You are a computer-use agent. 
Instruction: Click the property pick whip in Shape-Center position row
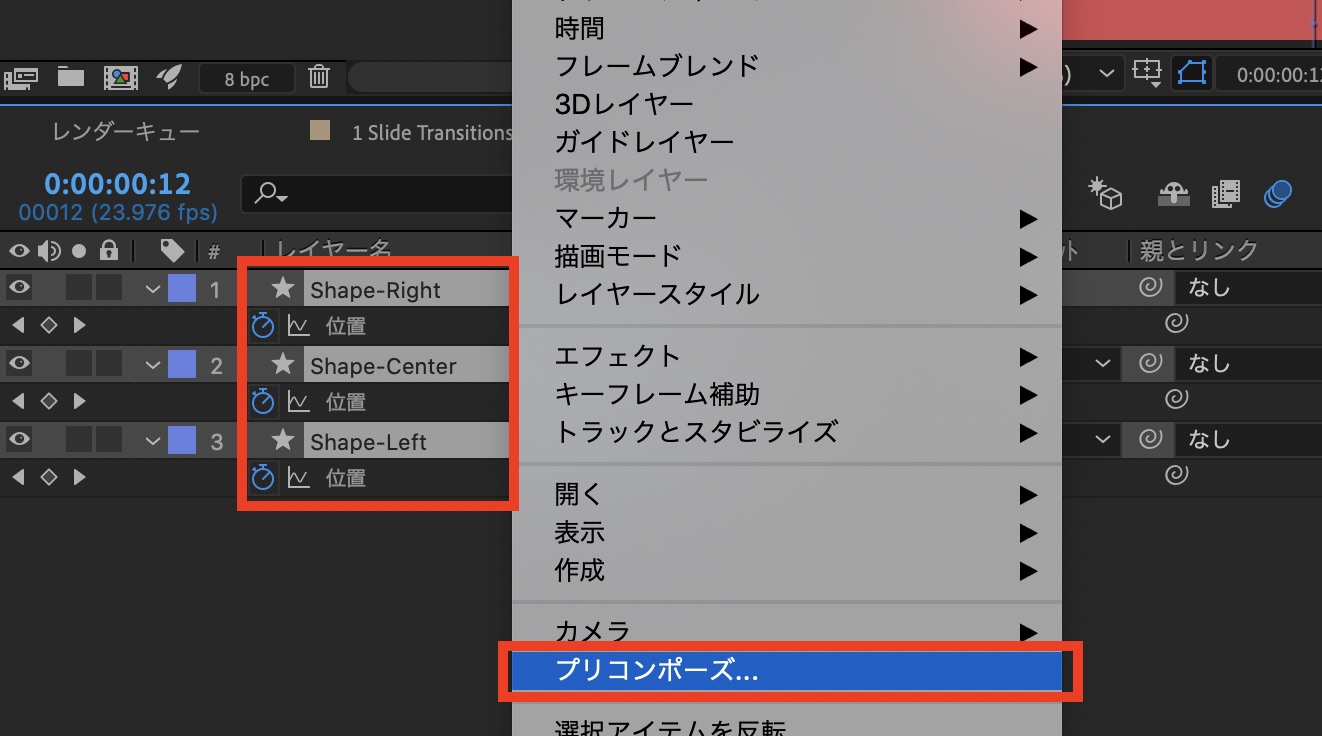point(1178,399)
